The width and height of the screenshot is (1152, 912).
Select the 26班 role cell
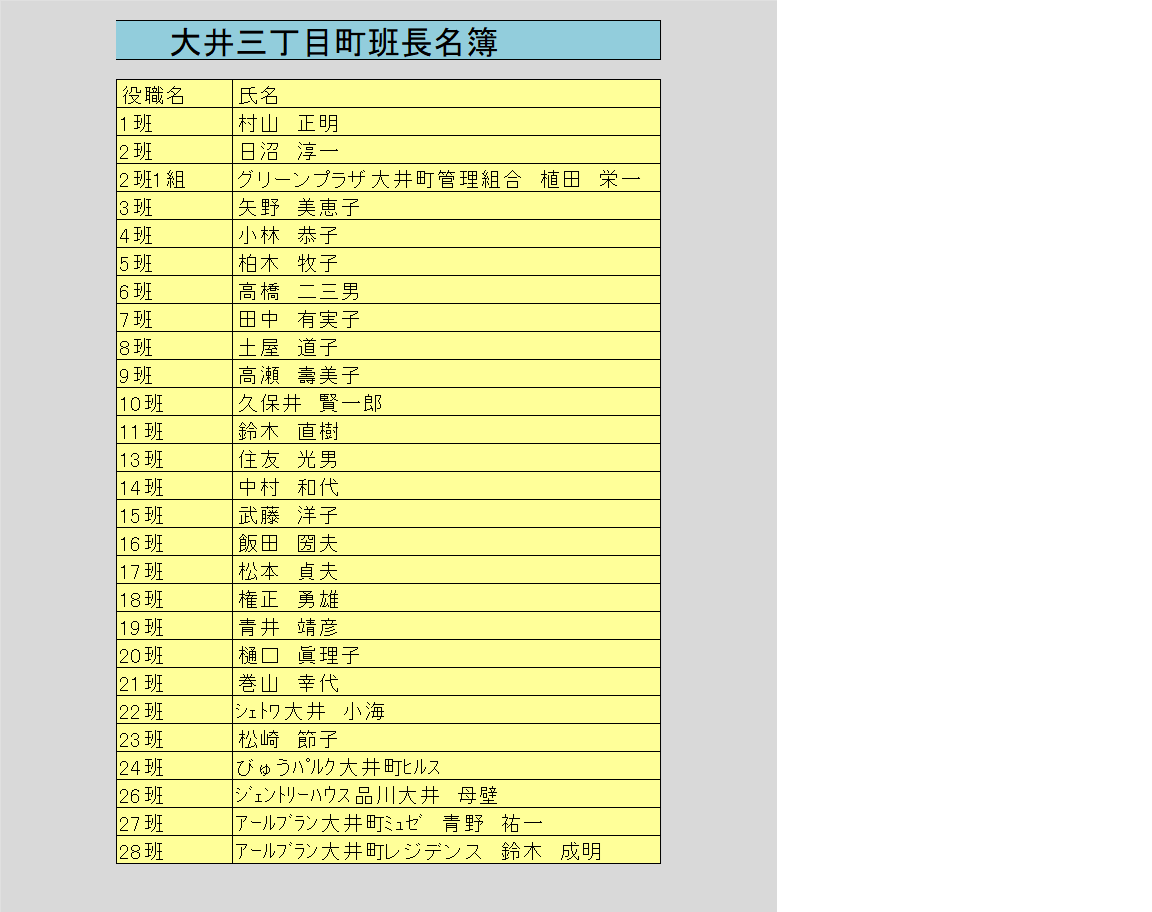click(x=174, y=796)
